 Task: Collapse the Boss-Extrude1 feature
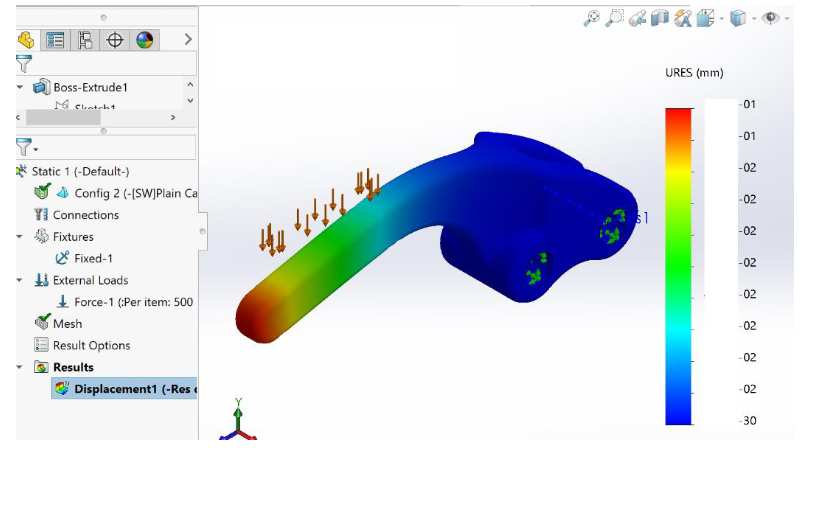pos(20,87)
